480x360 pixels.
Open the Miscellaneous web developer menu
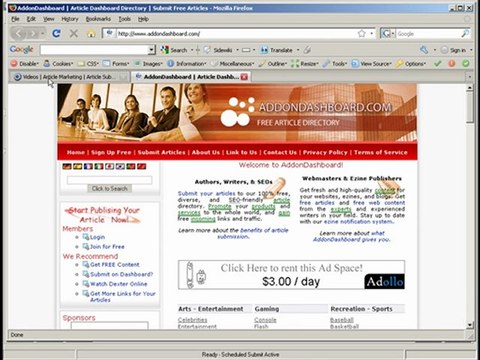coord(232,63)
